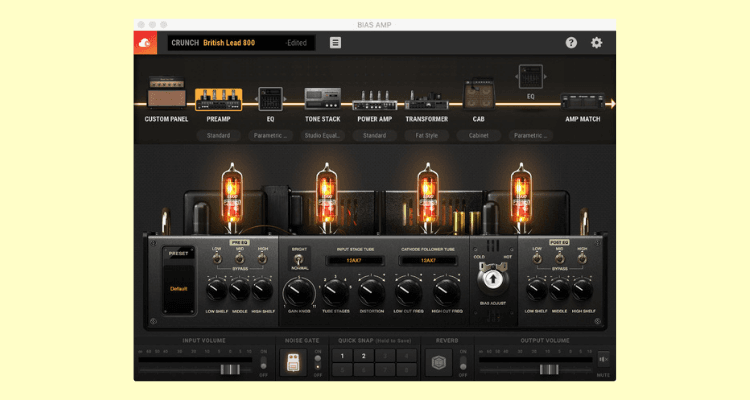Select the Preamp module icon
Image resolution: width=750 pixels, height=400 pixels.
coord(218,100)
